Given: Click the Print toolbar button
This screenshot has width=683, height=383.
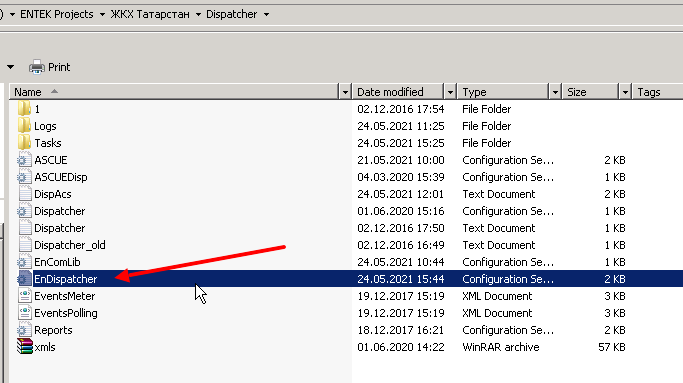Looking at the screenshot, I should tap(49, 67).
